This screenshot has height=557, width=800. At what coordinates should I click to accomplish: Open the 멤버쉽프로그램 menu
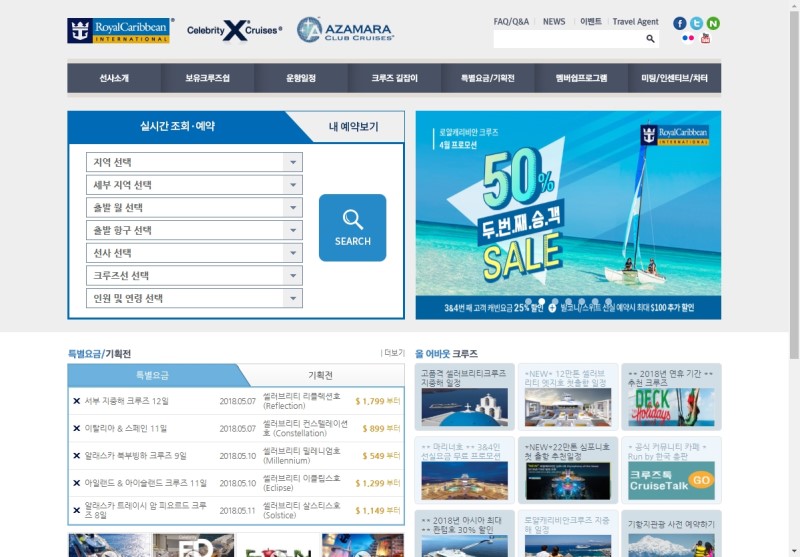(581, 78)
